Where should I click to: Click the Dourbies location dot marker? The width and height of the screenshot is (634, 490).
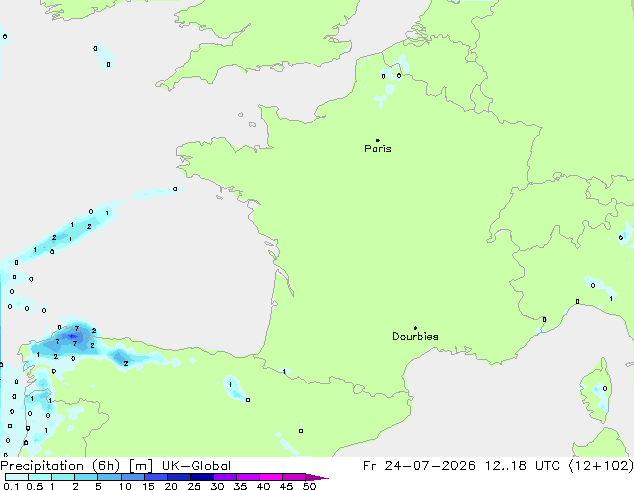(x=415, y=328)
